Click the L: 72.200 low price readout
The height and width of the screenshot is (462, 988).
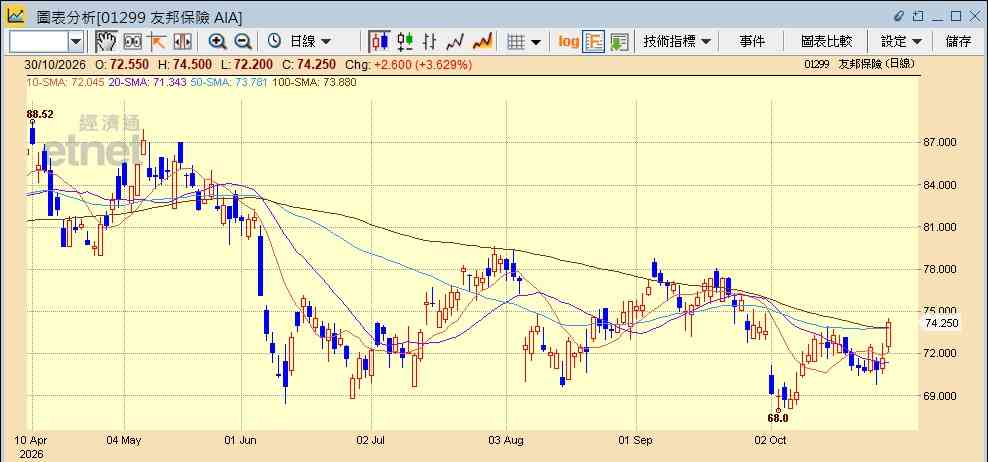246,64
